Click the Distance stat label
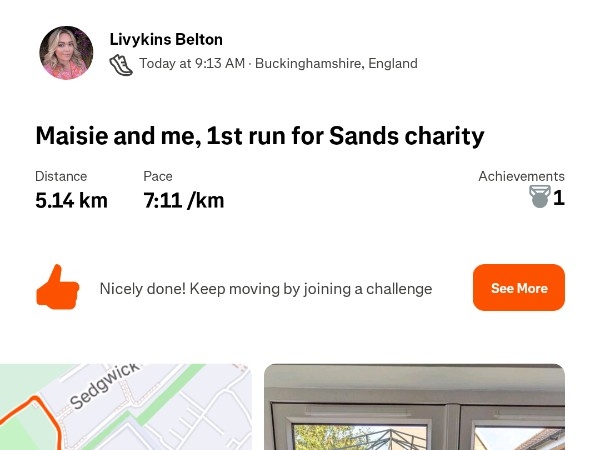This screenshot has height=450, width=600. (61, 176)
